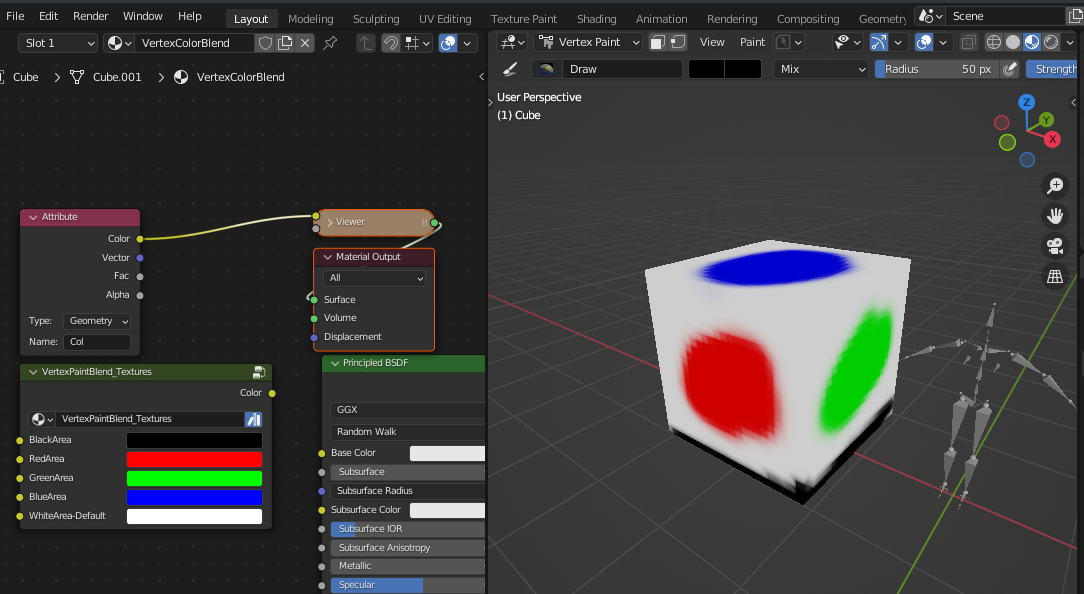
Task: Open the toggle orthographic grid view icon
Action: pos(1054,276)
